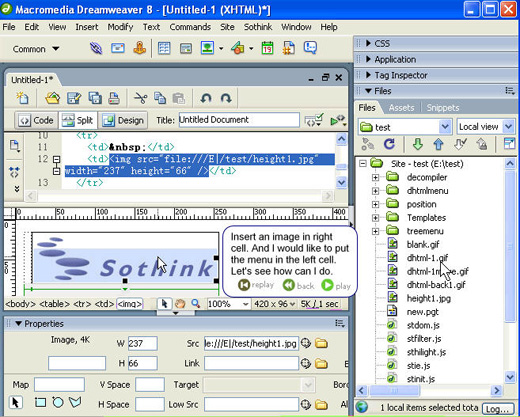The height and width of the screenshot is (417, 520).
Task: Select the Zoom magnifier tool
Action: coord(196,304)
